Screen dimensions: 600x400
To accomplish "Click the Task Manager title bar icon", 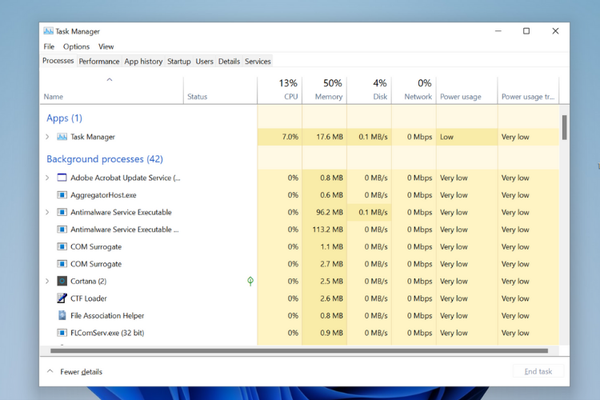I will [x=48, y=31].
